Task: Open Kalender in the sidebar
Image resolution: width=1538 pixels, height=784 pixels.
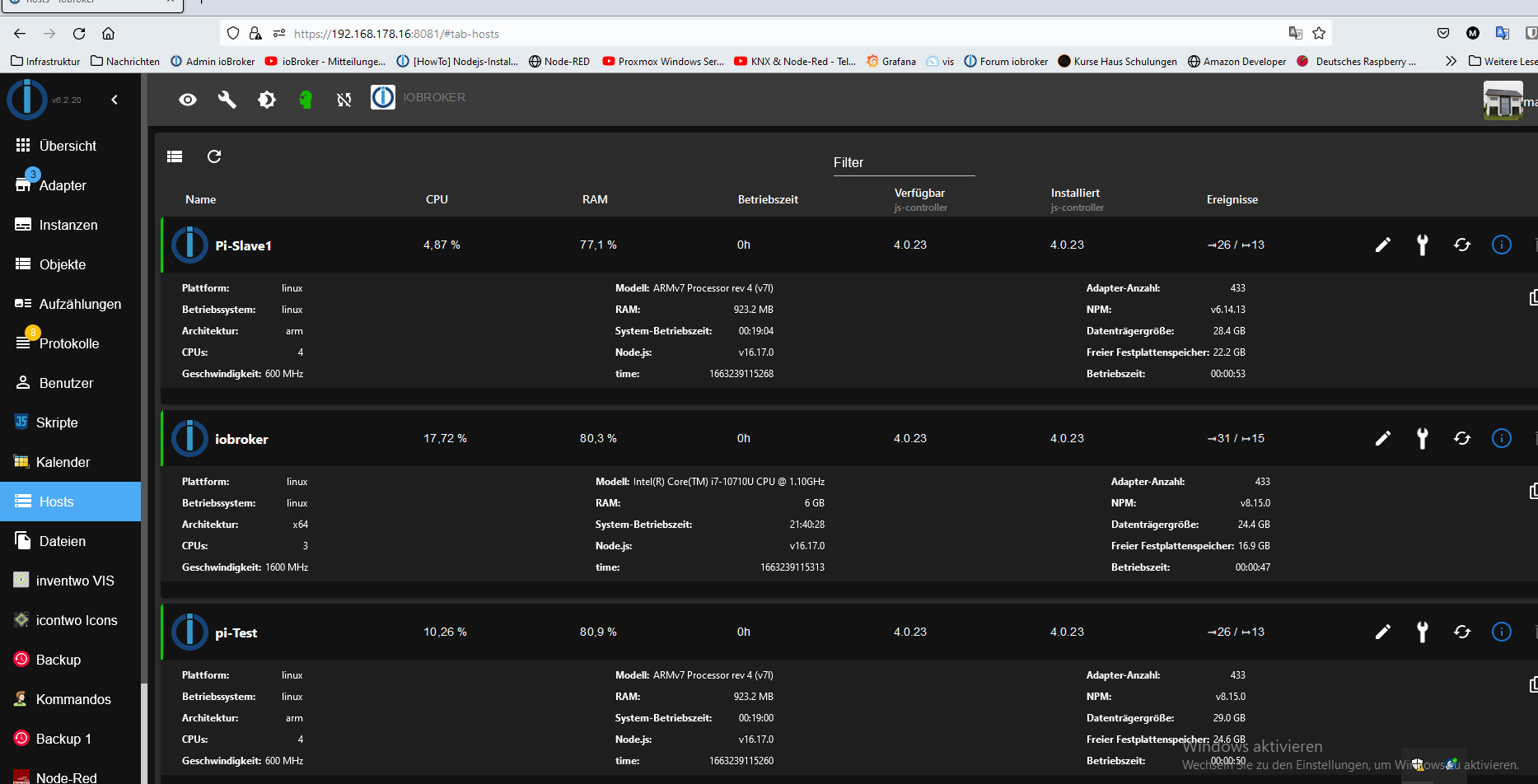Action: pyautogui.click(x=70, y=462)
